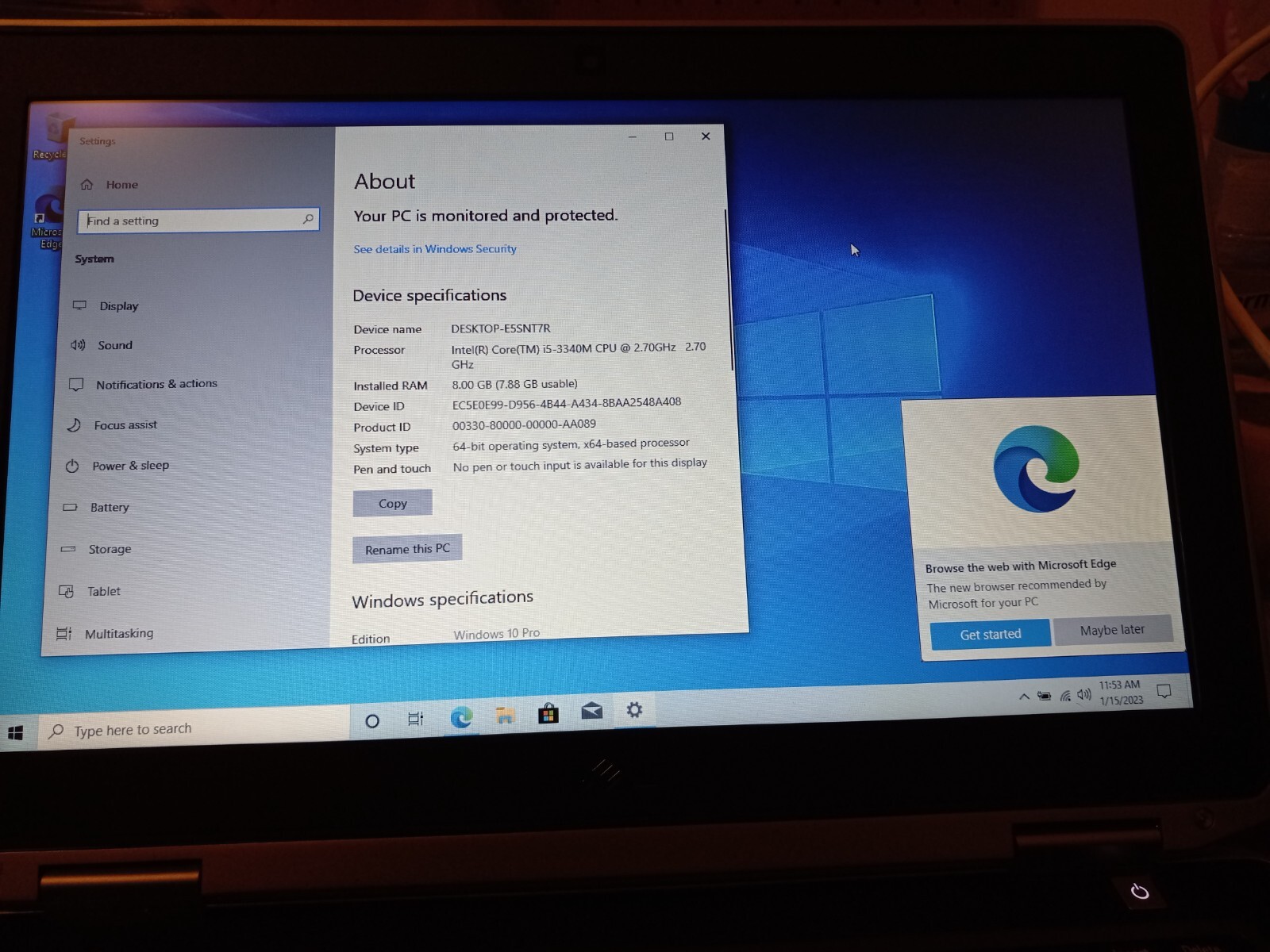Click the Battery icon in sidebar

(70, 507)
